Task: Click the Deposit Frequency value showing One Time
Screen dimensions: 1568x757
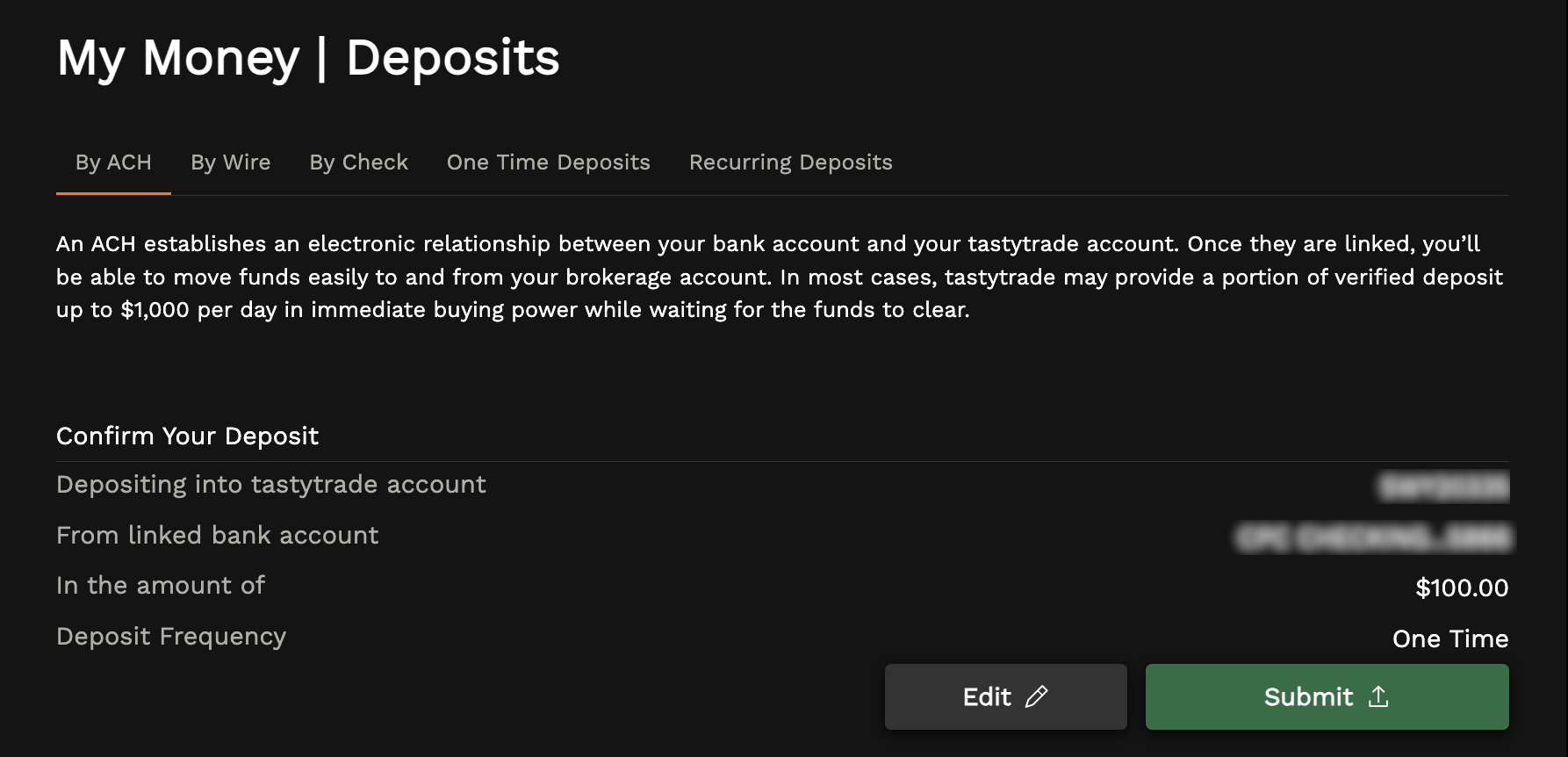Action: pyautogui.click(x=1450, y=638)
